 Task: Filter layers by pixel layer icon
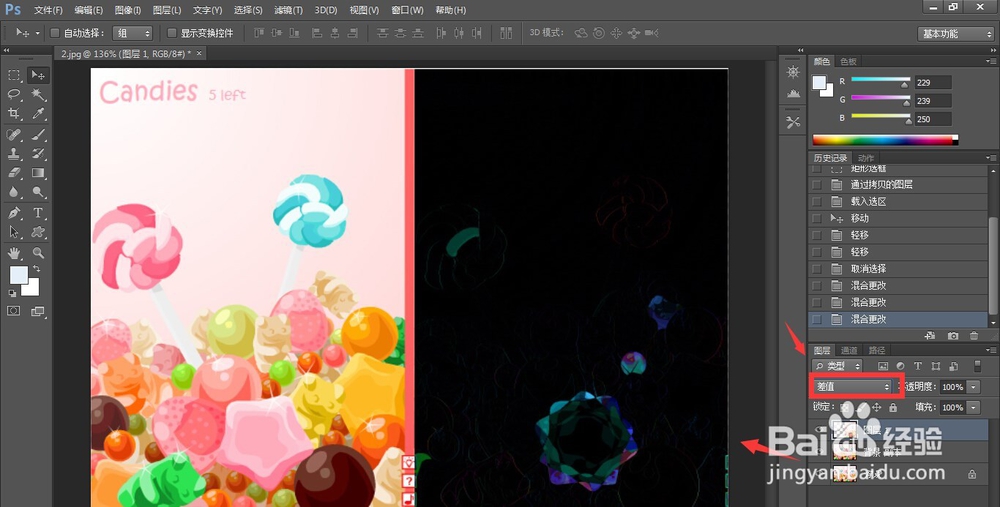(883, 366)
